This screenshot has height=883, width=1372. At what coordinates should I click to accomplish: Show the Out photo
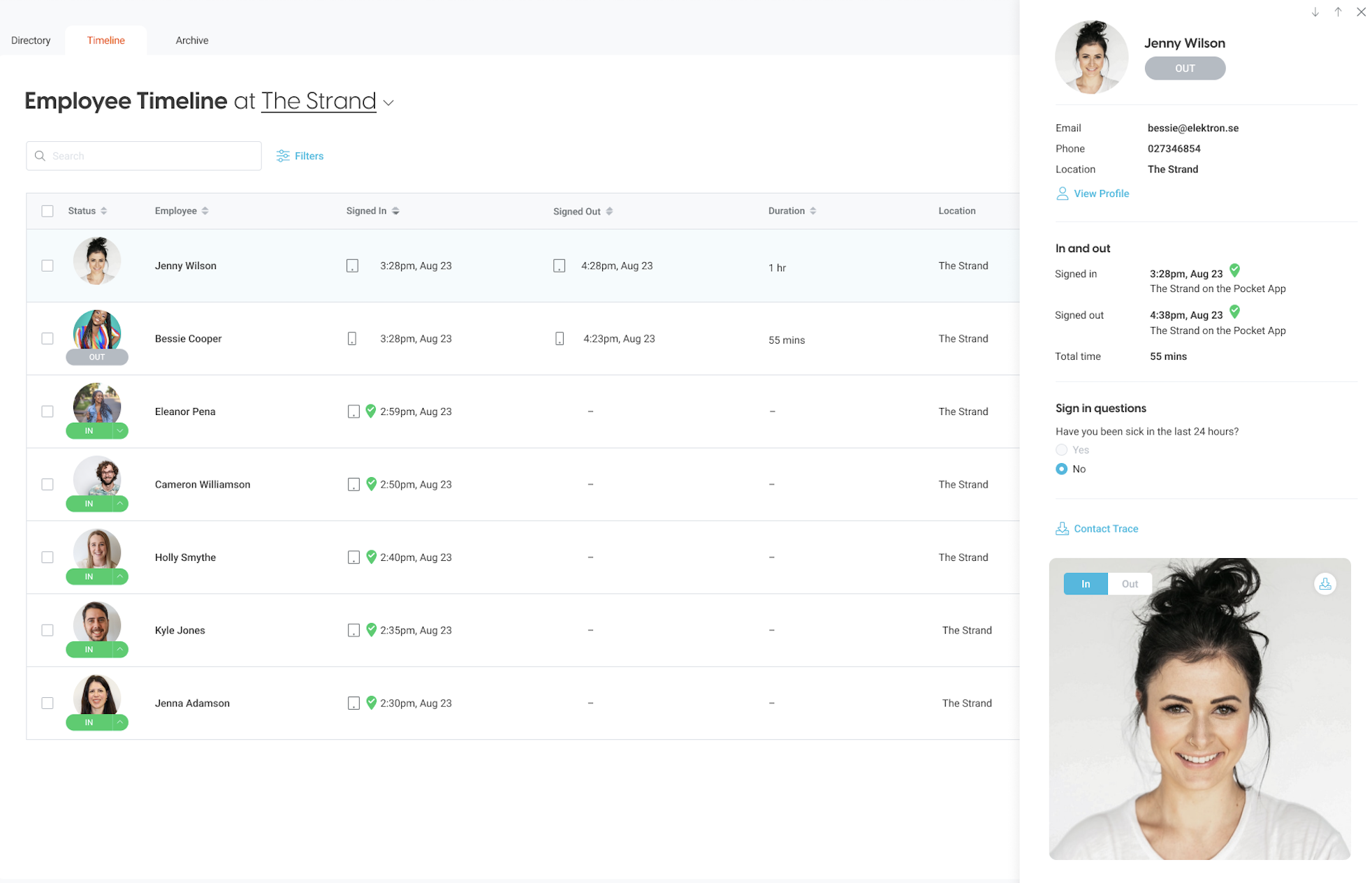point(1130,584)
